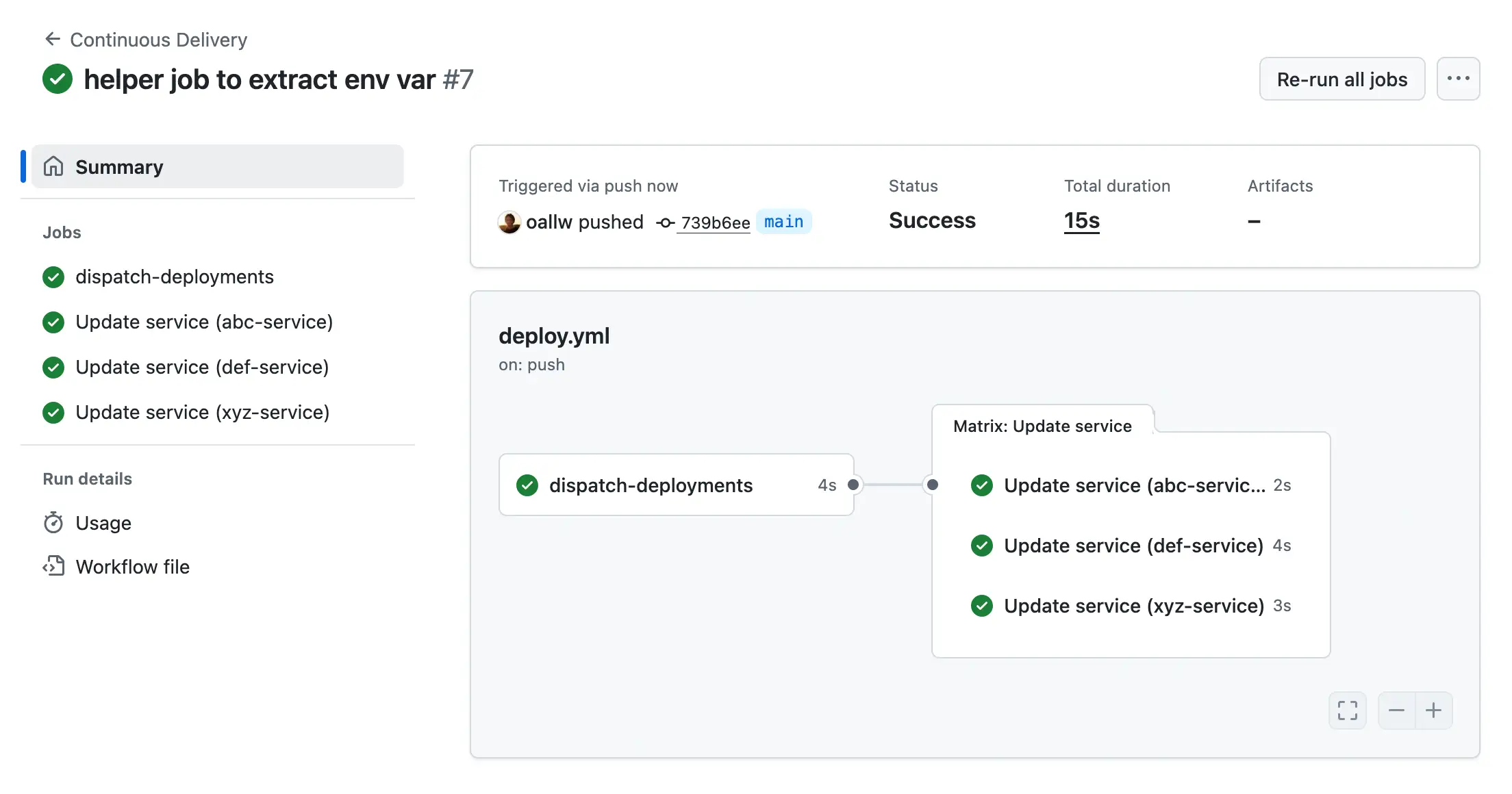Click the fullscreen graph icon
The width and height of the screenshot is (1512, 794).
point(1347,710)
